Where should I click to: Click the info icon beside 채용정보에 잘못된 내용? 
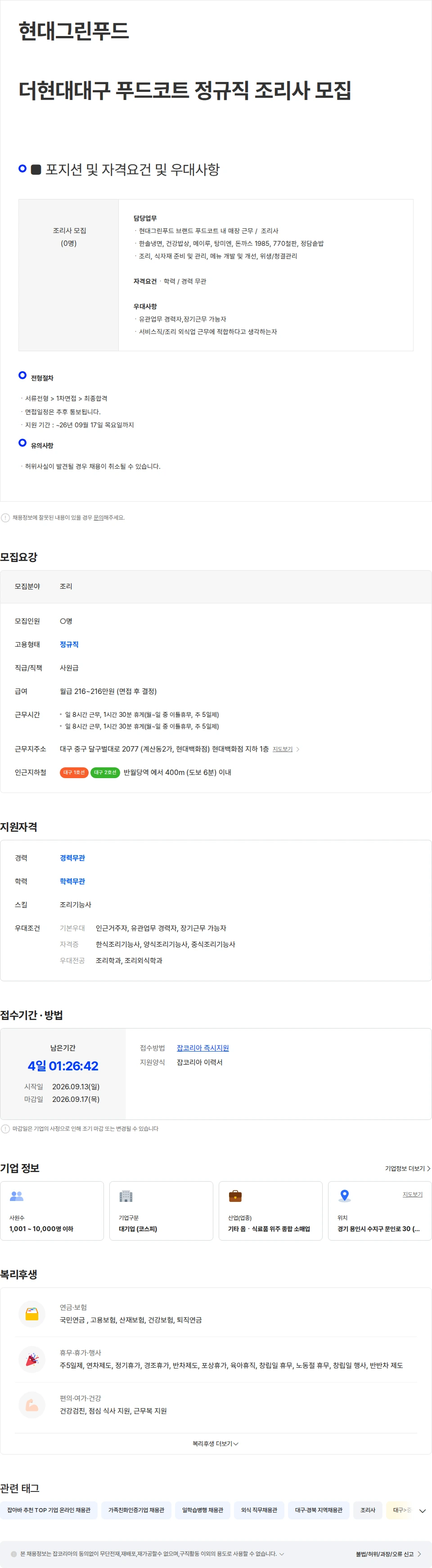pos(5,517)
